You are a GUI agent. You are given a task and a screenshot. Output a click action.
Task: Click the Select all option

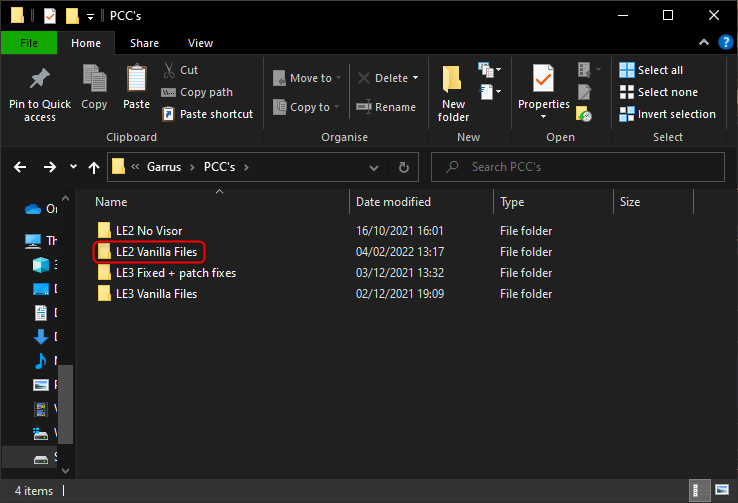(651, 70)
